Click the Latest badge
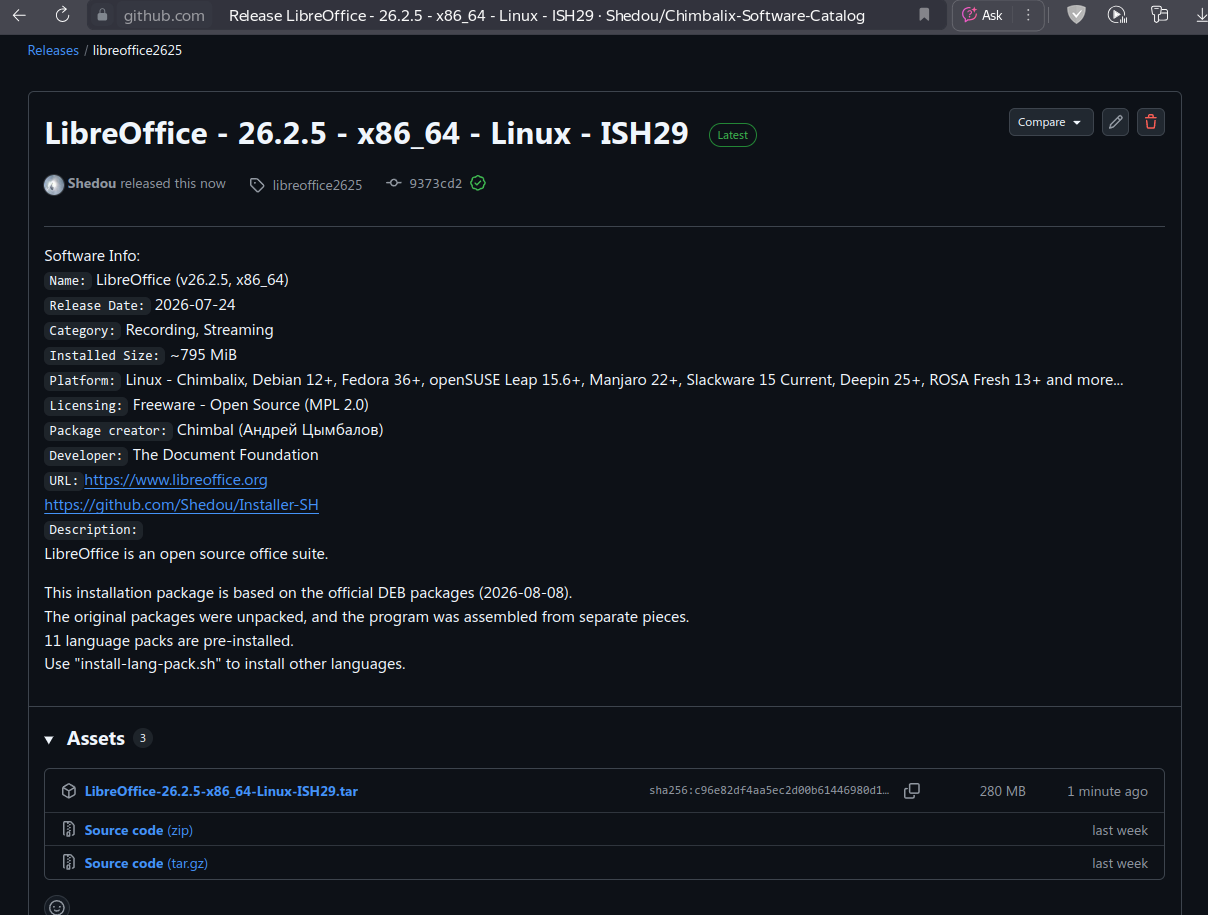The image size is (1208, 915). click(733, 135)
